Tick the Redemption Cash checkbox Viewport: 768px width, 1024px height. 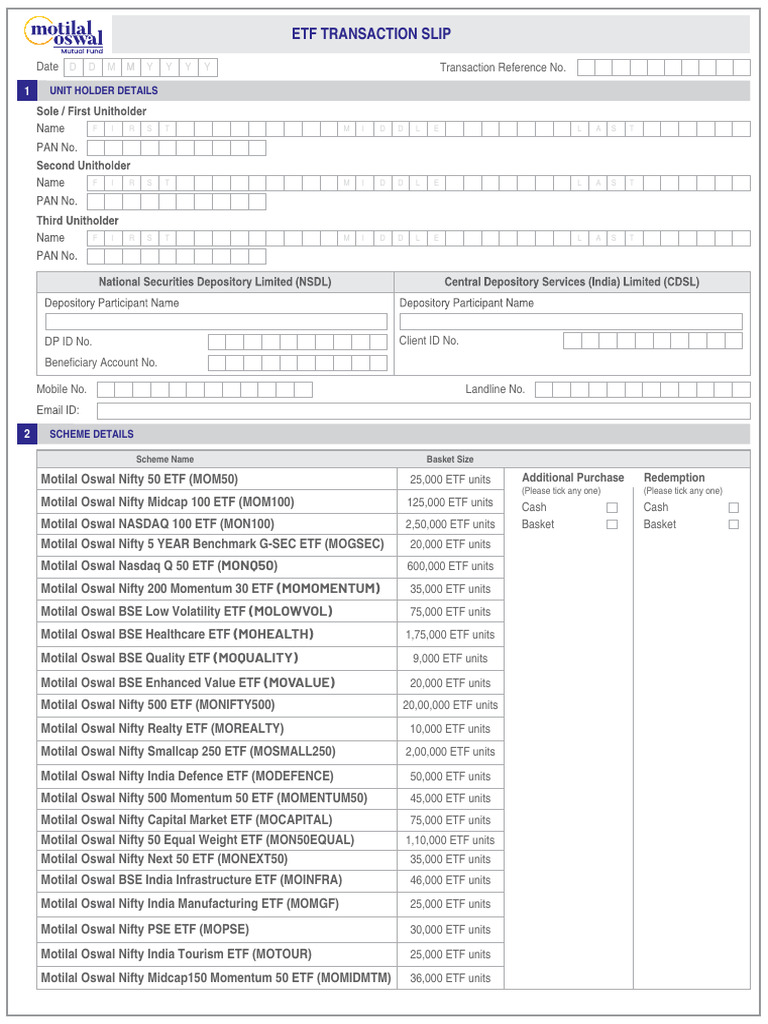click(x=733, y=507)
